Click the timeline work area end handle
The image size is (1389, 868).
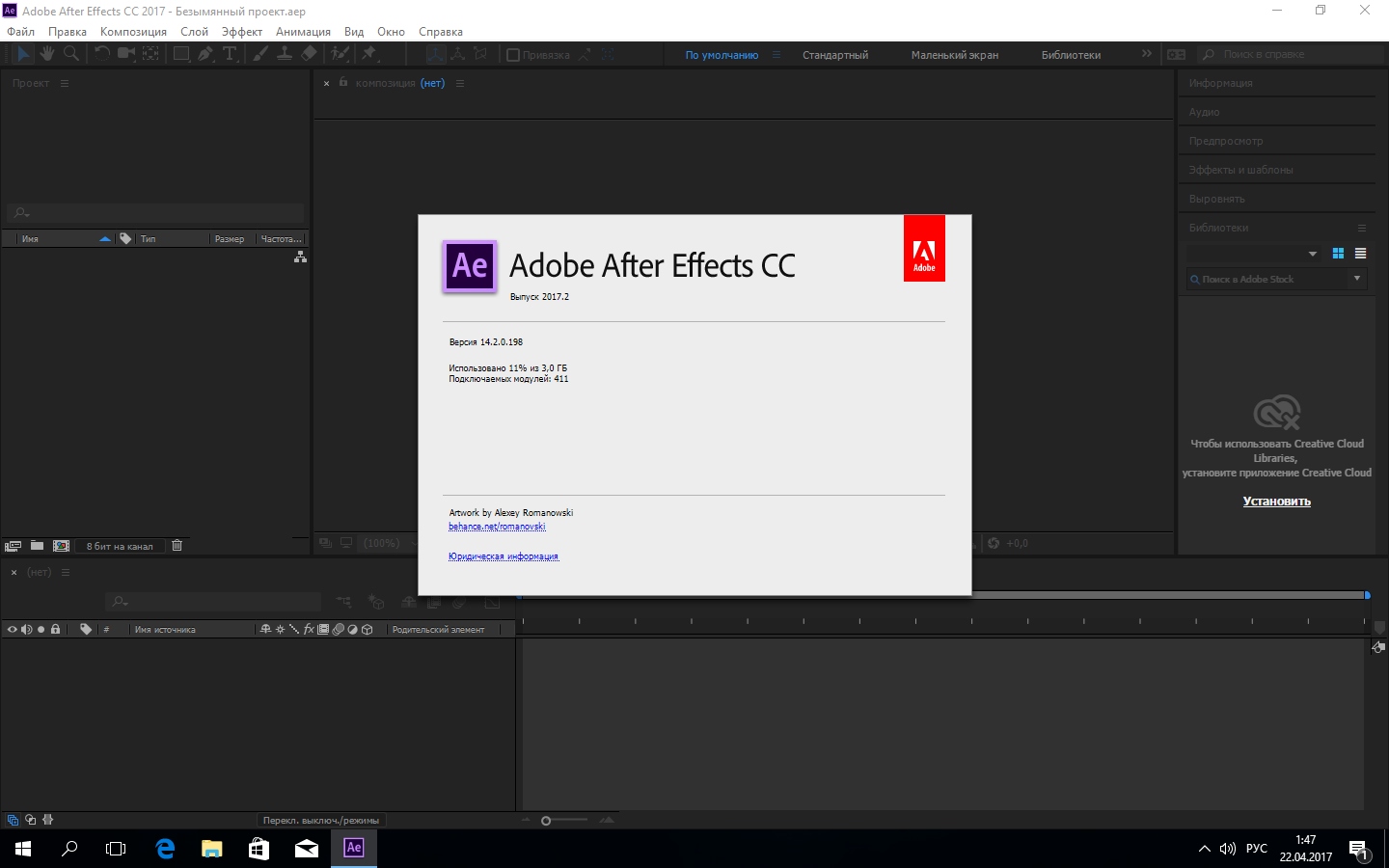pyautogui.click(x=1367, y=595)
